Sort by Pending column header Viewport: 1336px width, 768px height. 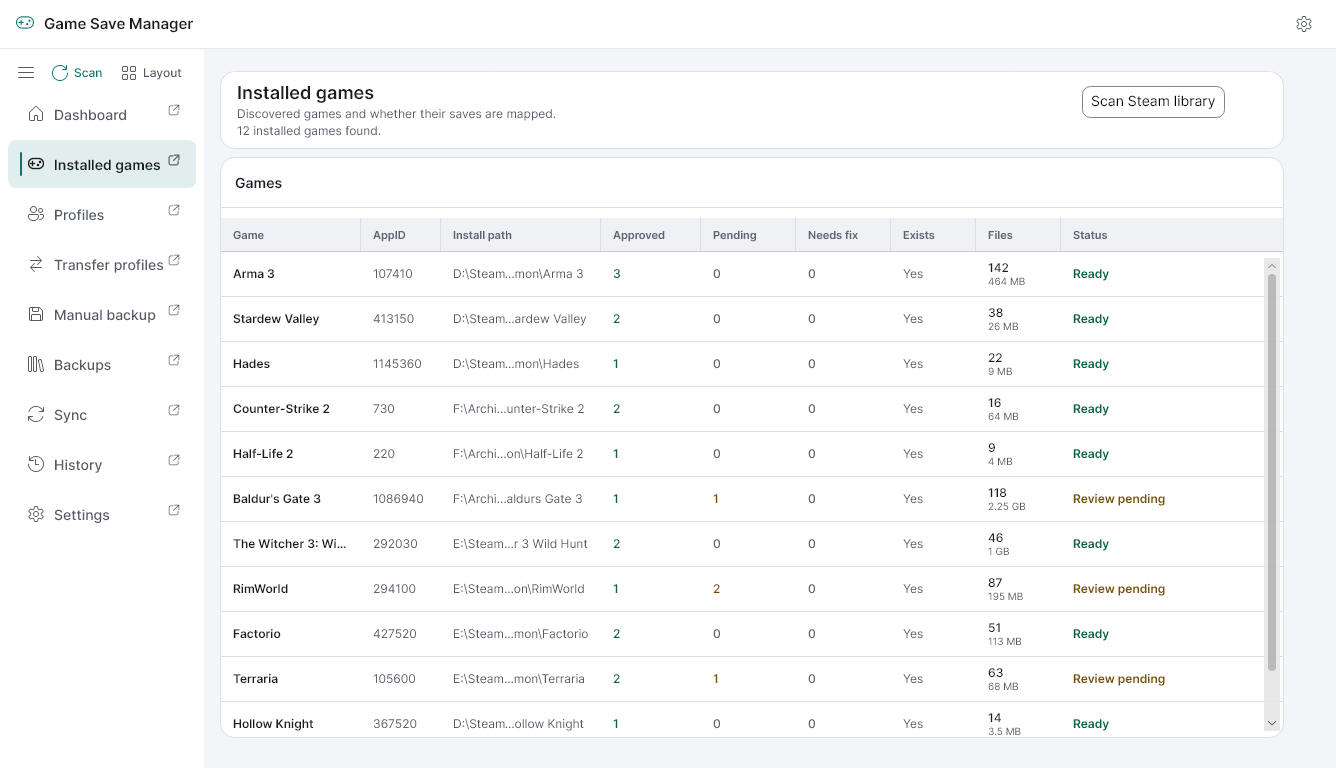(748, 235)
